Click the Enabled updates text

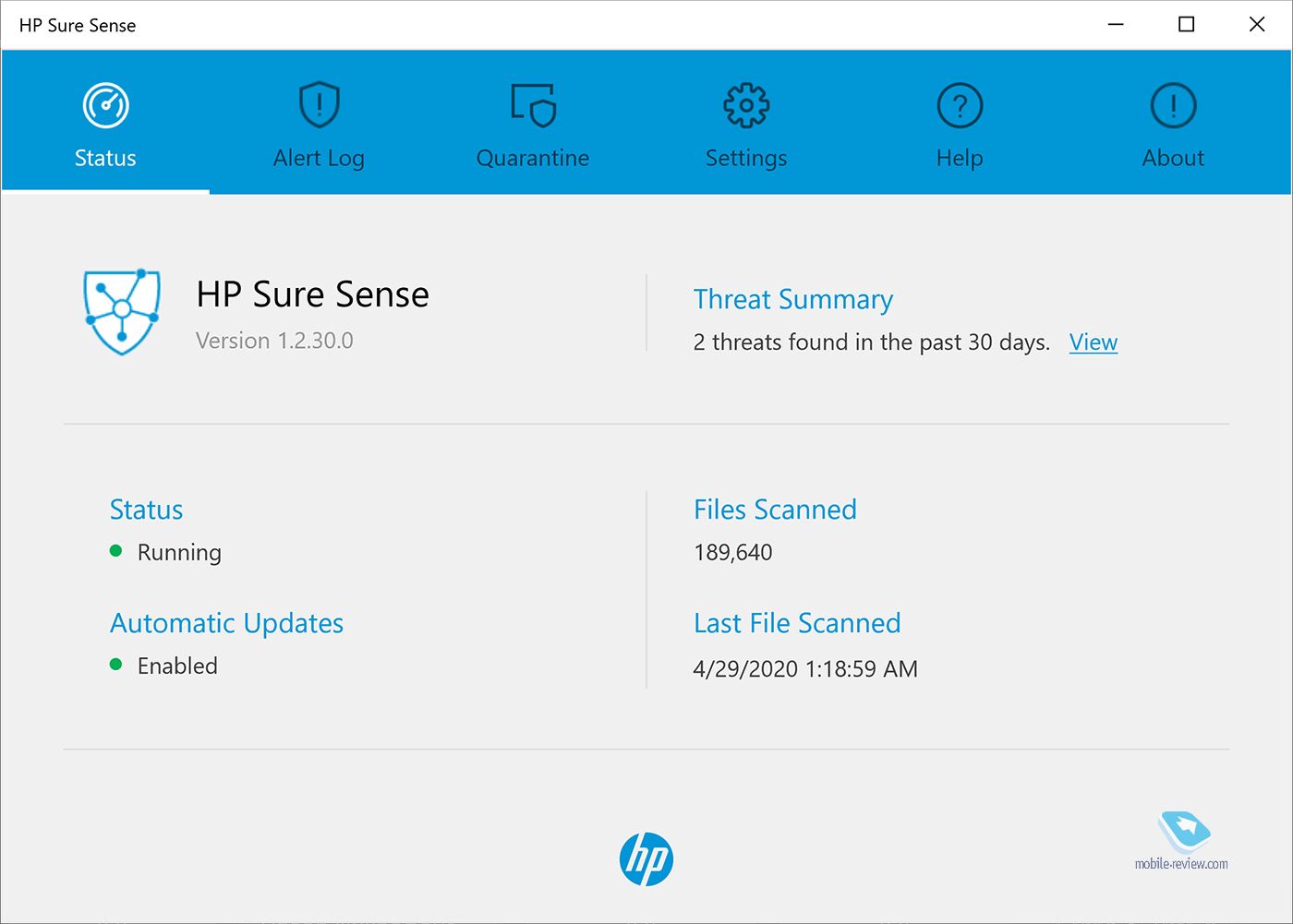point(177,666)
